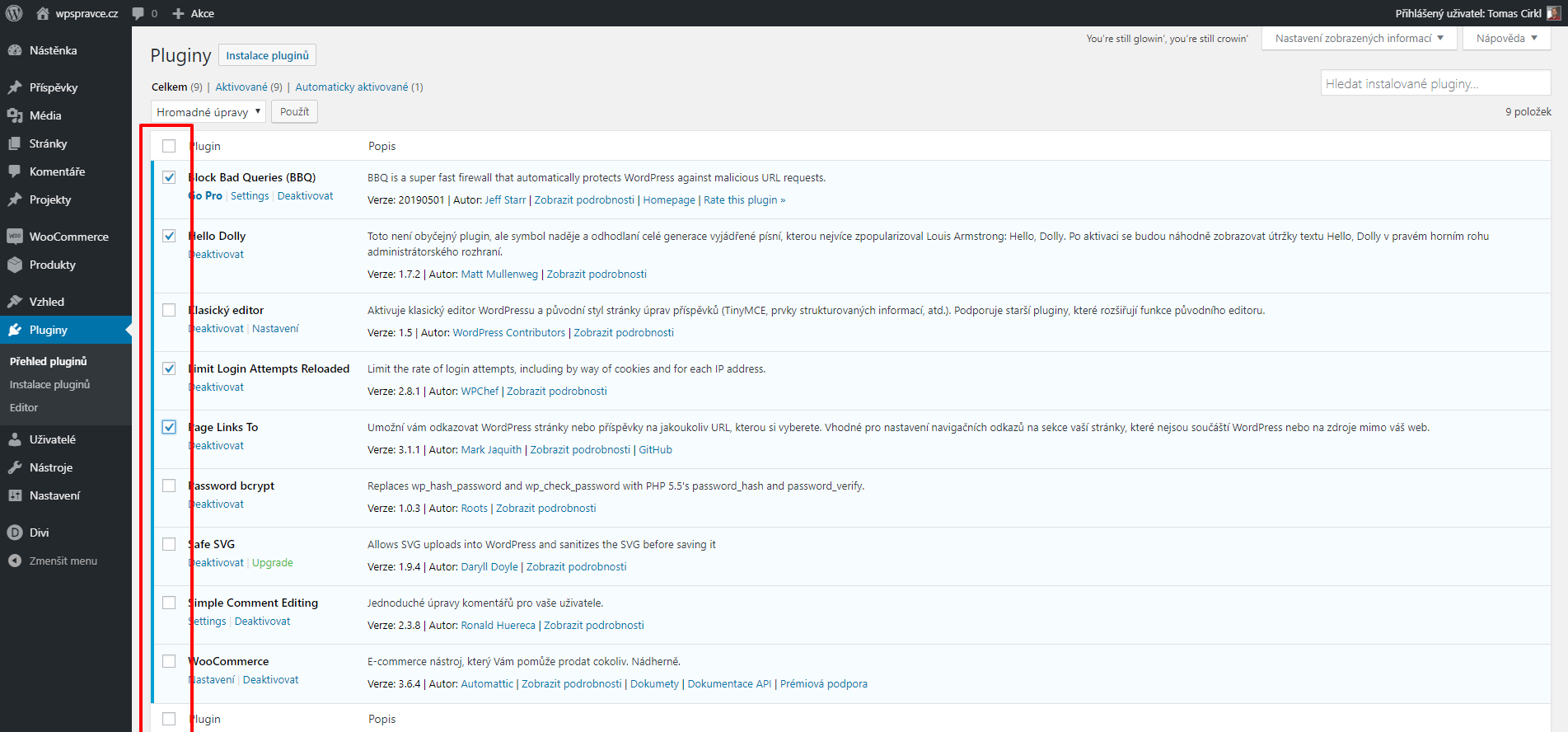
Task: Click Upgrade link for Safe SVG
Action: click(x=273, y=563)
